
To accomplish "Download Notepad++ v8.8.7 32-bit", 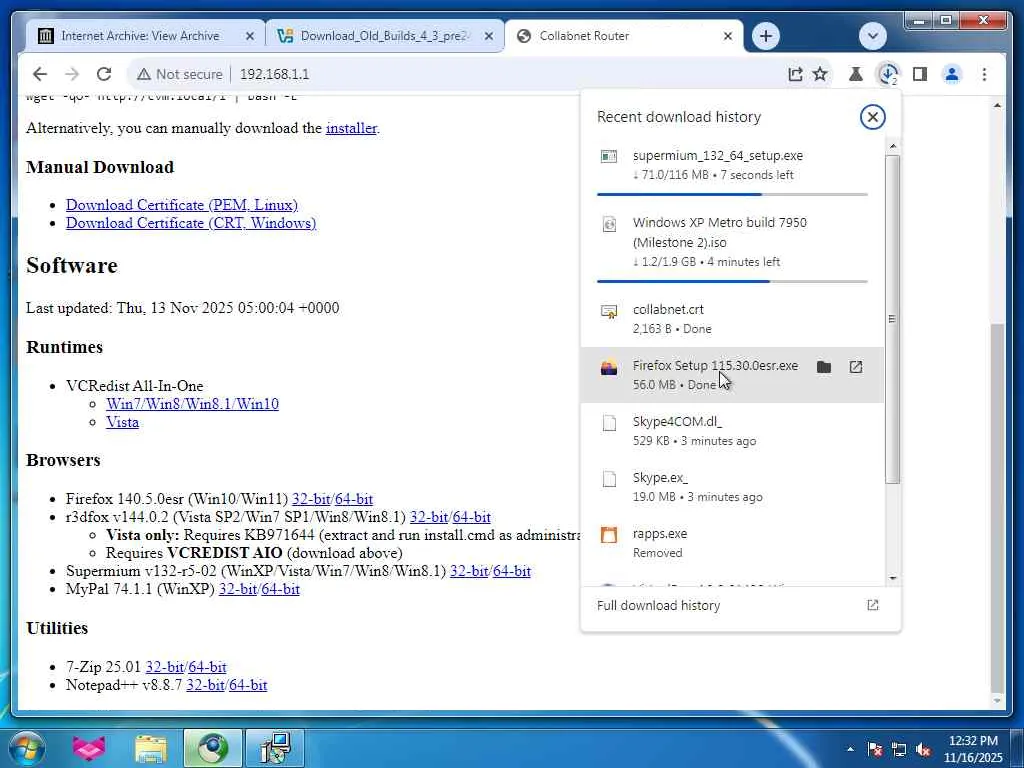I will pos(205,684).
